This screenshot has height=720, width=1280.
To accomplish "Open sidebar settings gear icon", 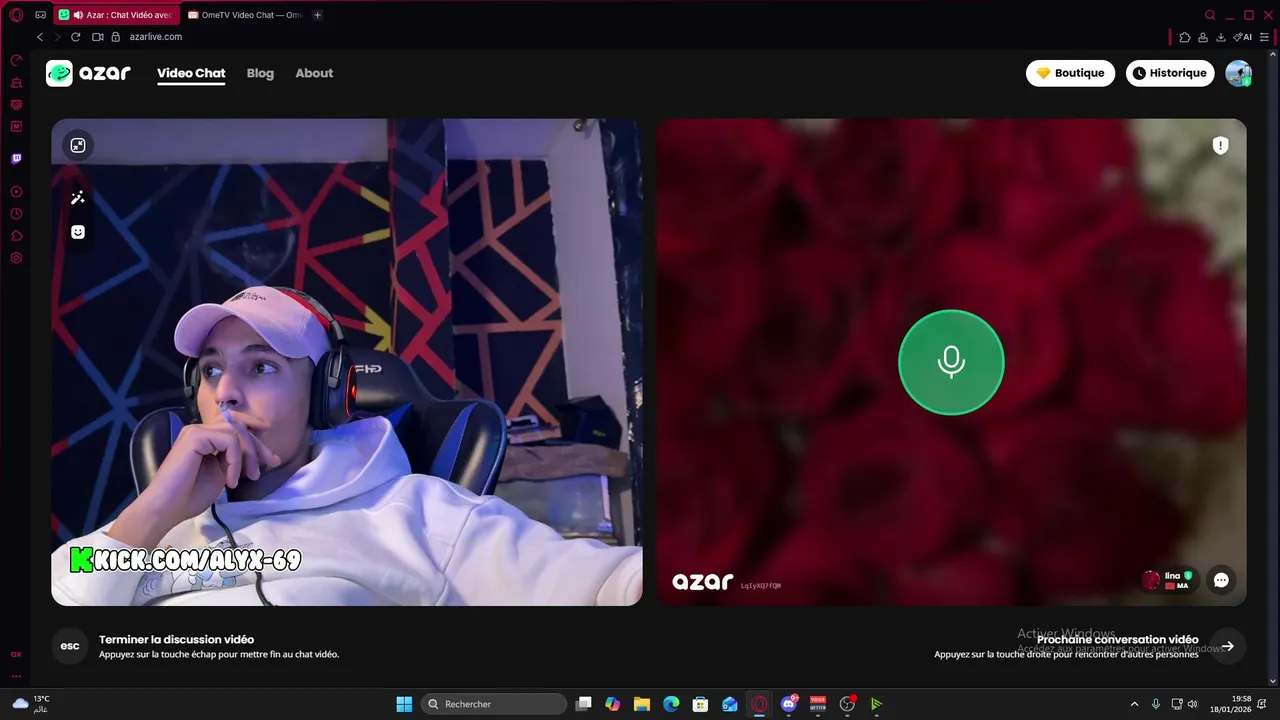I will (x=16, y=258).
